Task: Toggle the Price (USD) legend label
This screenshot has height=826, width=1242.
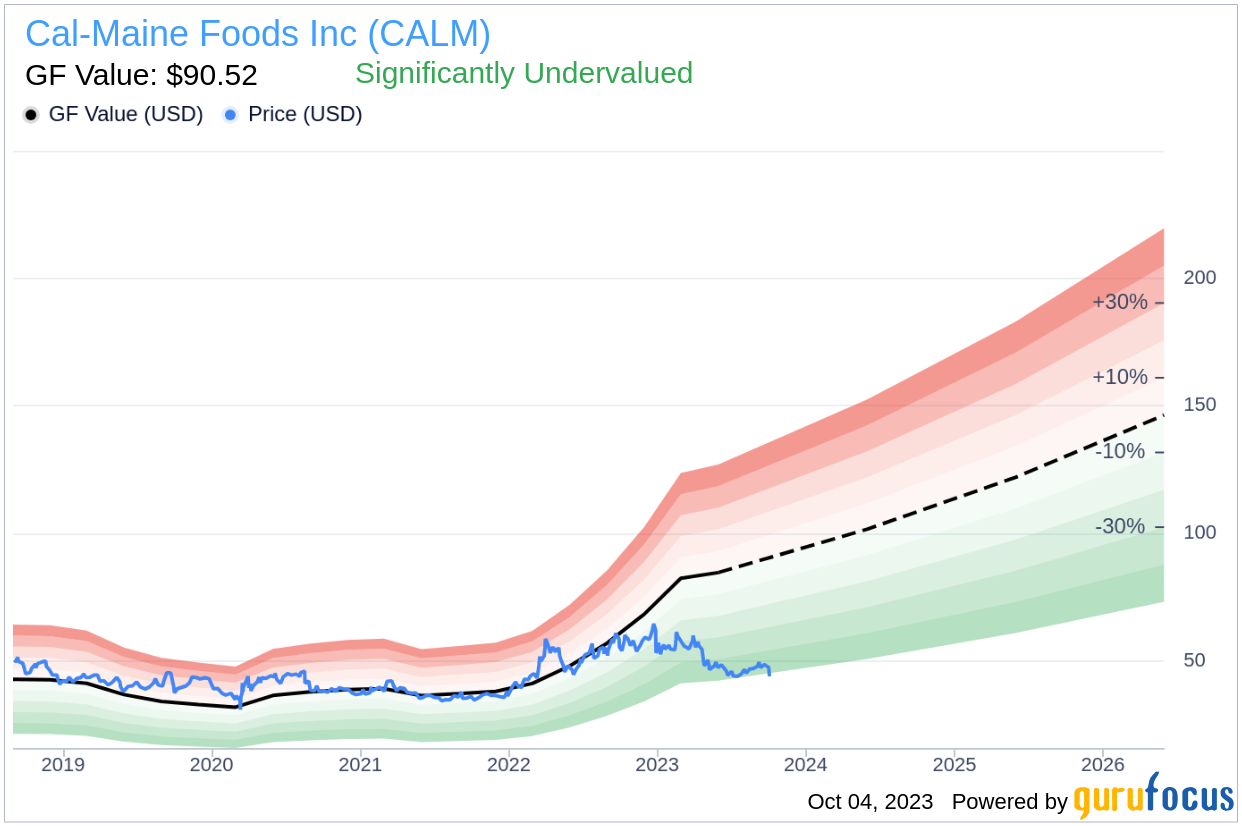Action: tap(304, 115)
